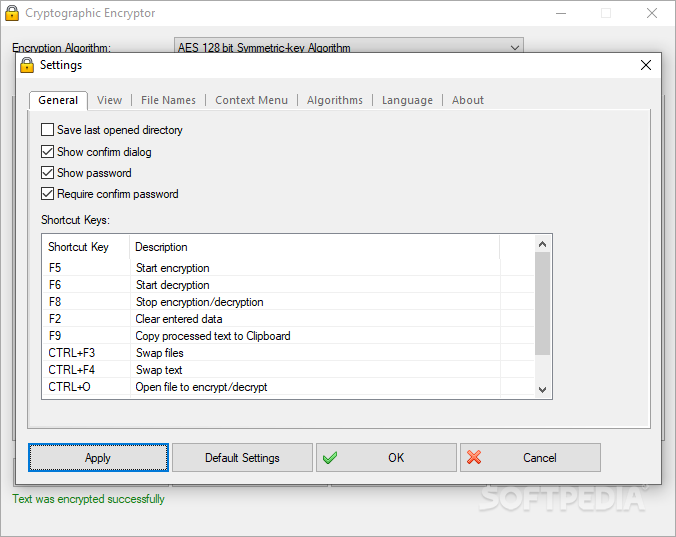This screenshot has width=676, height=537.
Task: Click the Description column header
Action: [x=315, y=247]
